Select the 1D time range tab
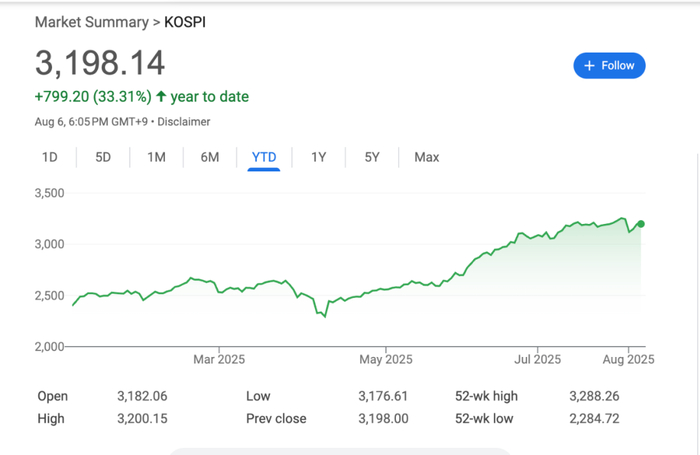The image size is (700, 455). 49,157
